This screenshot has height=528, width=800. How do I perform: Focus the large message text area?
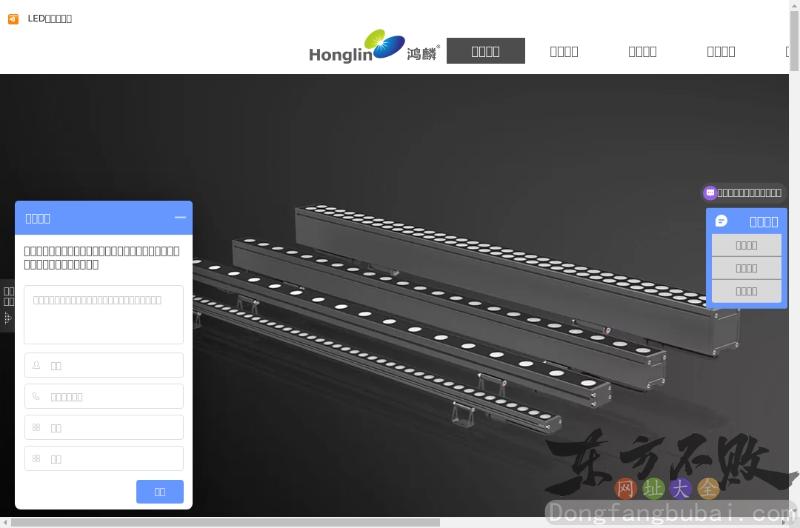click(x=104, y=315)
